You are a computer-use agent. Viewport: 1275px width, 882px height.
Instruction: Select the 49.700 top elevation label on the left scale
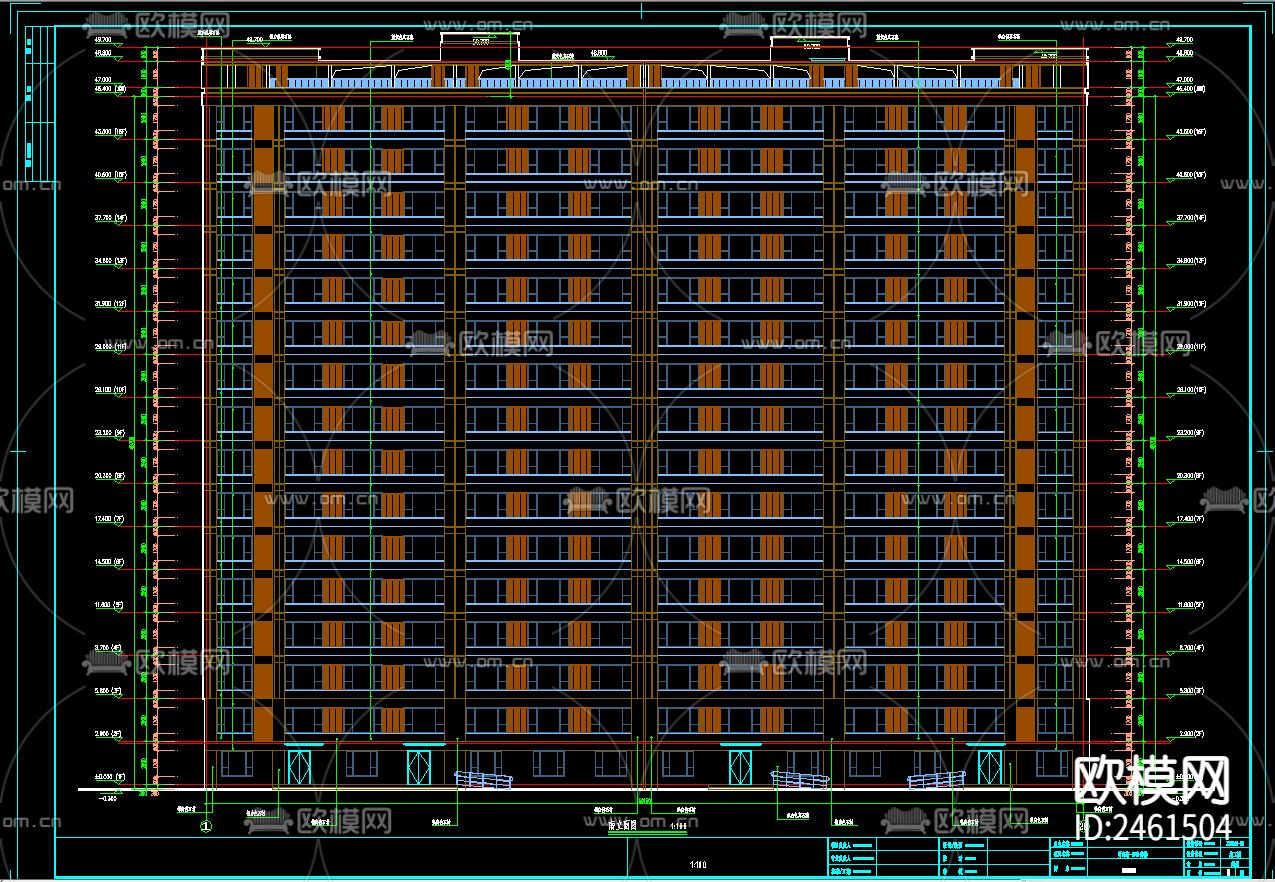click(103, 40)
